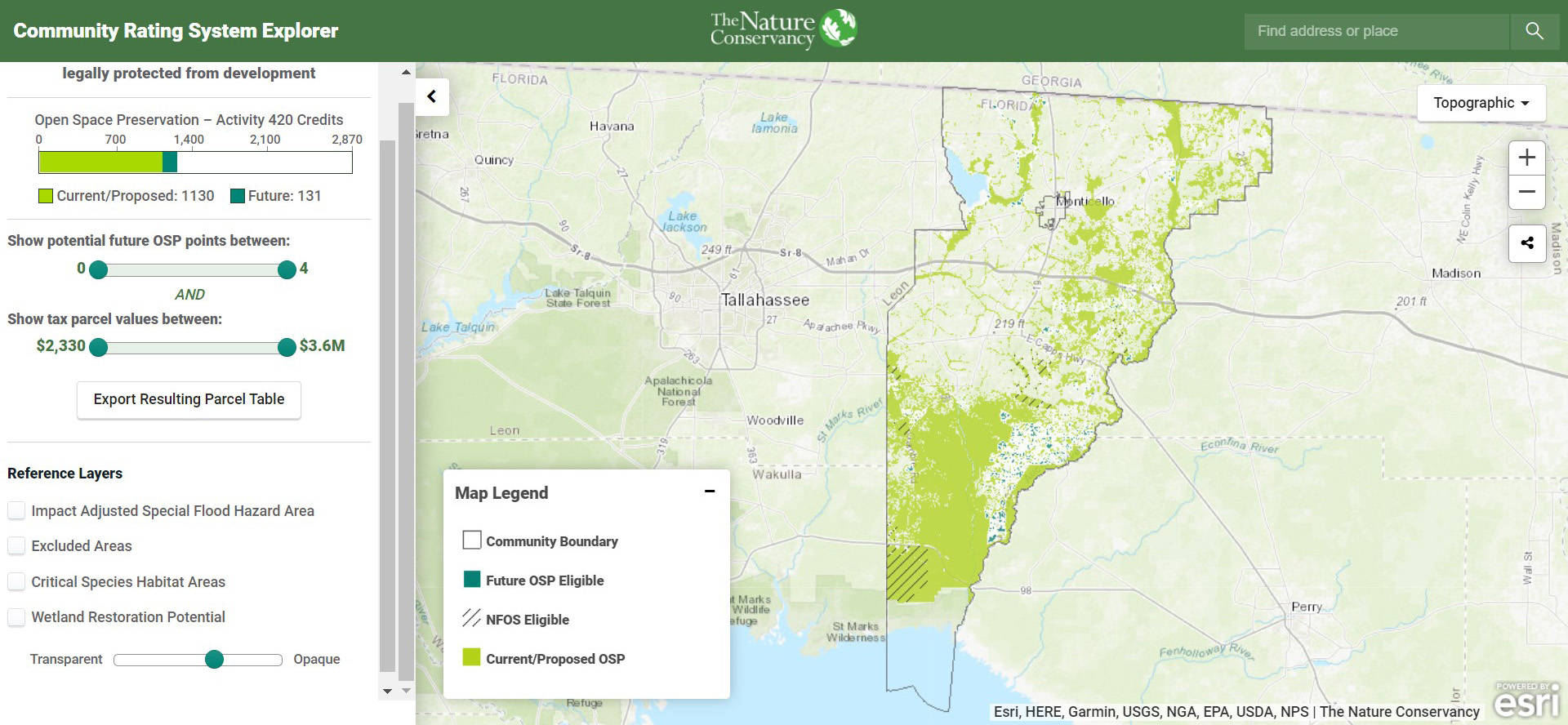The width and height of the screenshot is (1568, 725).
Task: Show Critical Species Habitat Areas layer
Action: click(16, 582)
